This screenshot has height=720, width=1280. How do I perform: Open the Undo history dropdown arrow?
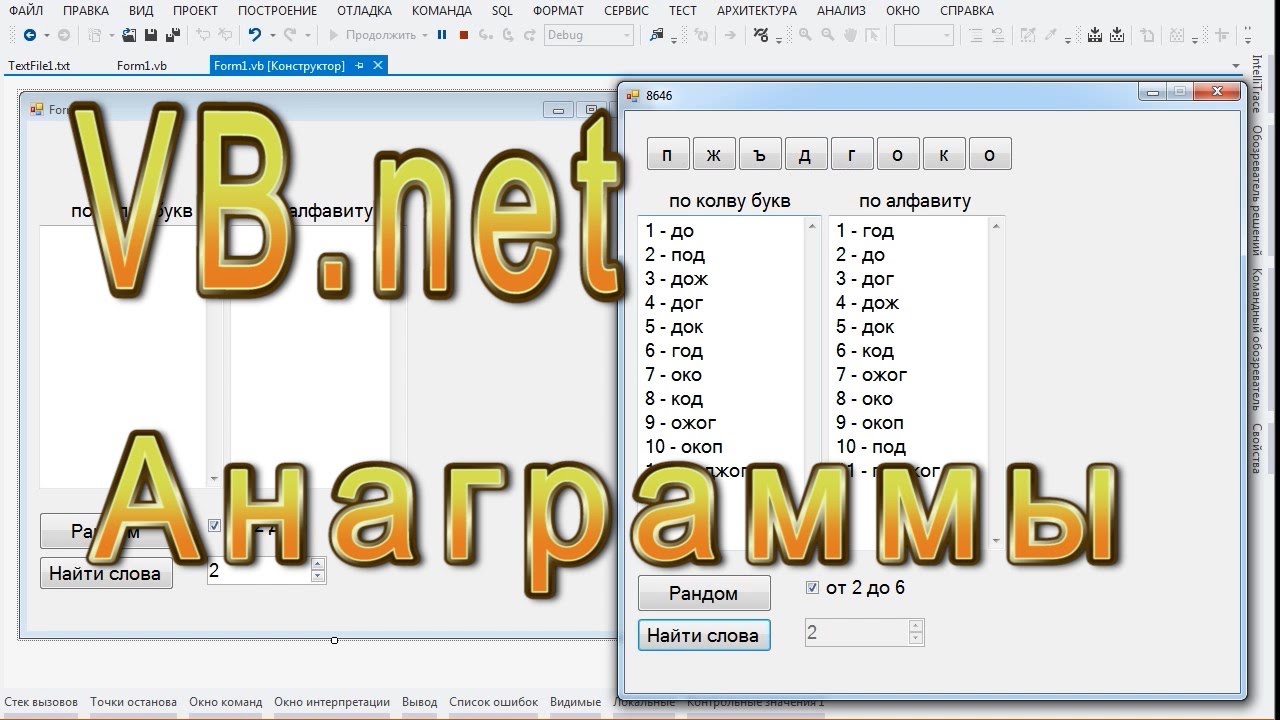coord(273,35)
